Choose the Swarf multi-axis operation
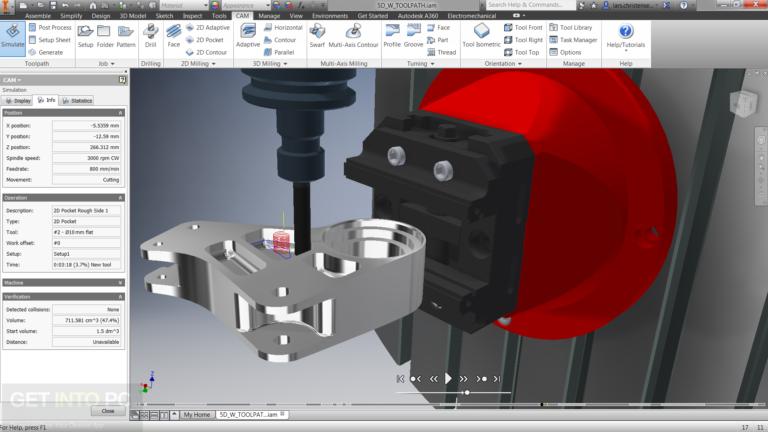768x432 pixels. [x=317, y=36]
